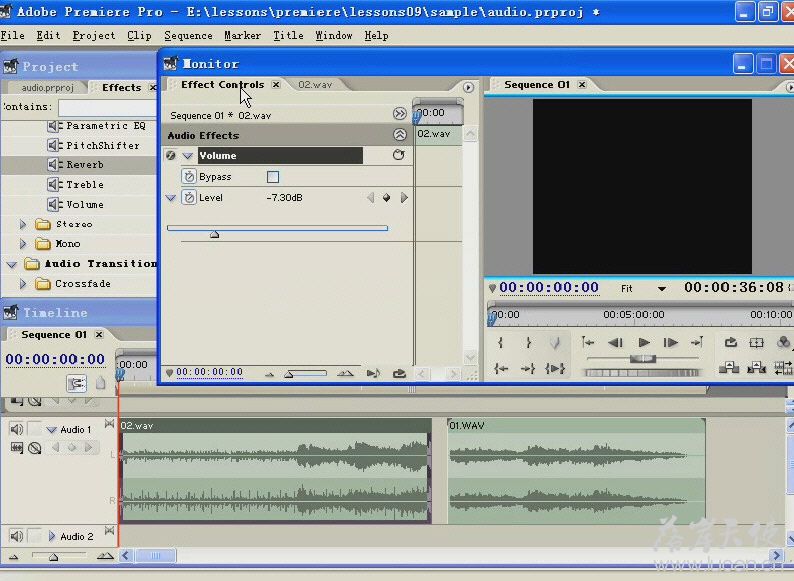The image size is (794, 581).
Task: Reset the Volume effect in Effect Controls
Action: pyautogui.click(x=399, y=155)
